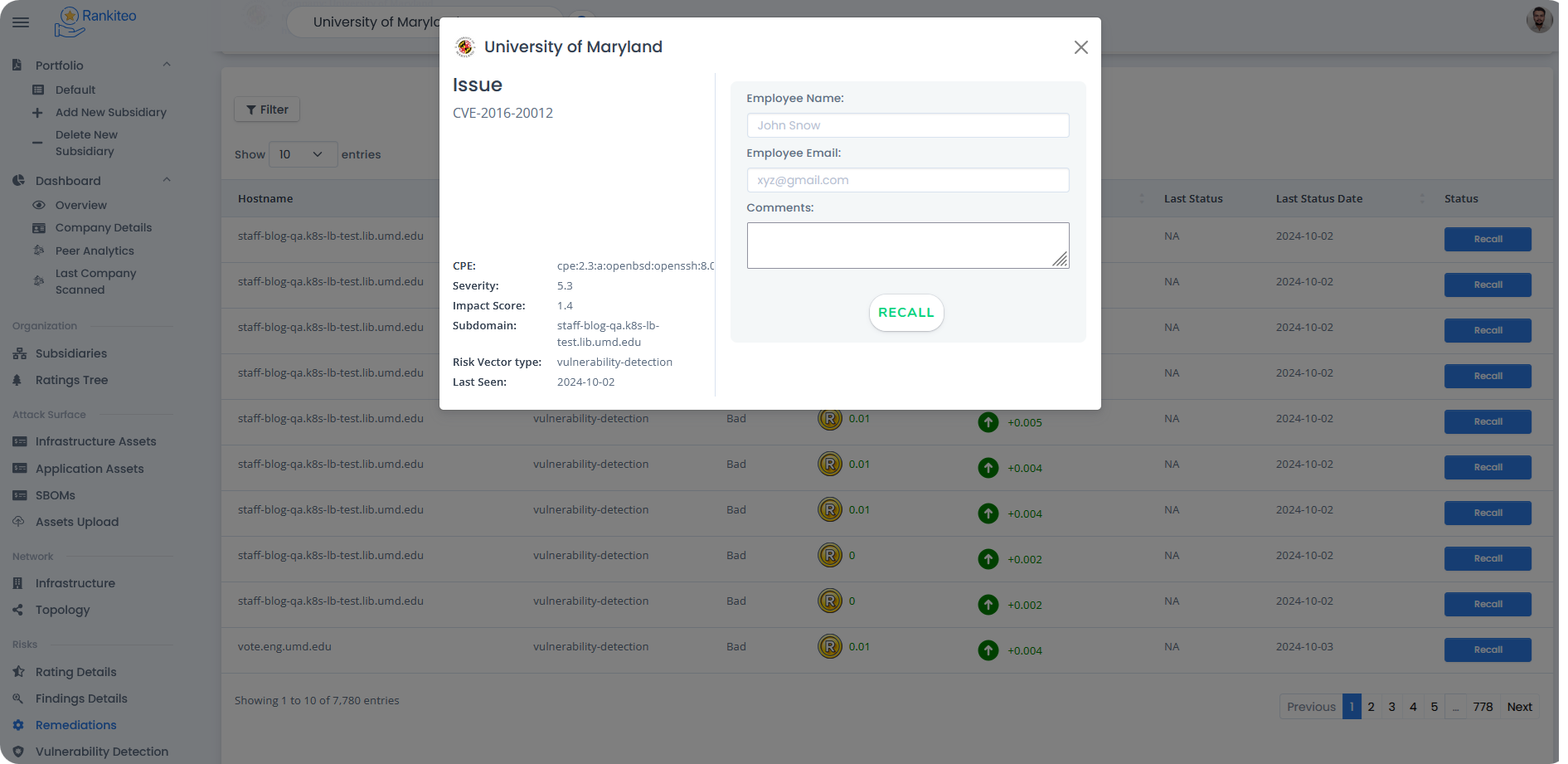
Task: Click the SBOMs sidebar icon
Action: (x=19, y=495)
